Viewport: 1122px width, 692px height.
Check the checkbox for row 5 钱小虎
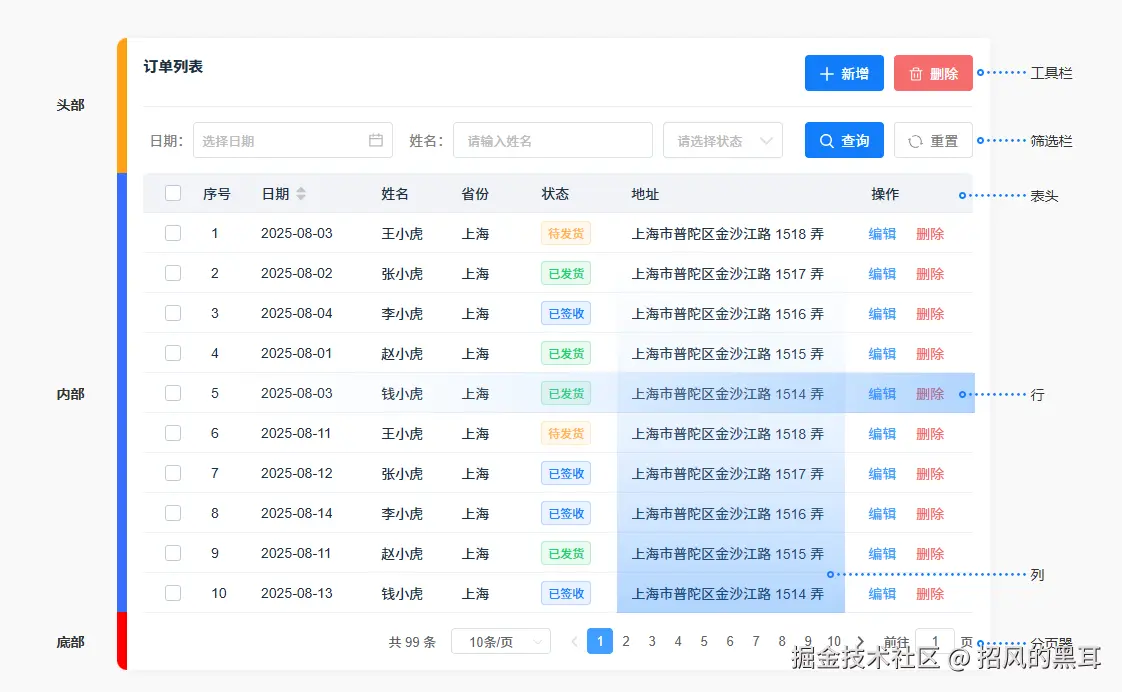(172, 393)
